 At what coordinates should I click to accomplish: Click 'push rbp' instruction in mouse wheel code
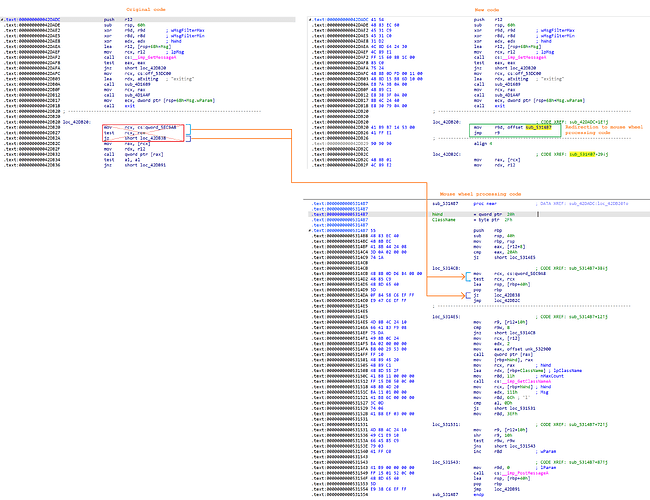point(488,231)
